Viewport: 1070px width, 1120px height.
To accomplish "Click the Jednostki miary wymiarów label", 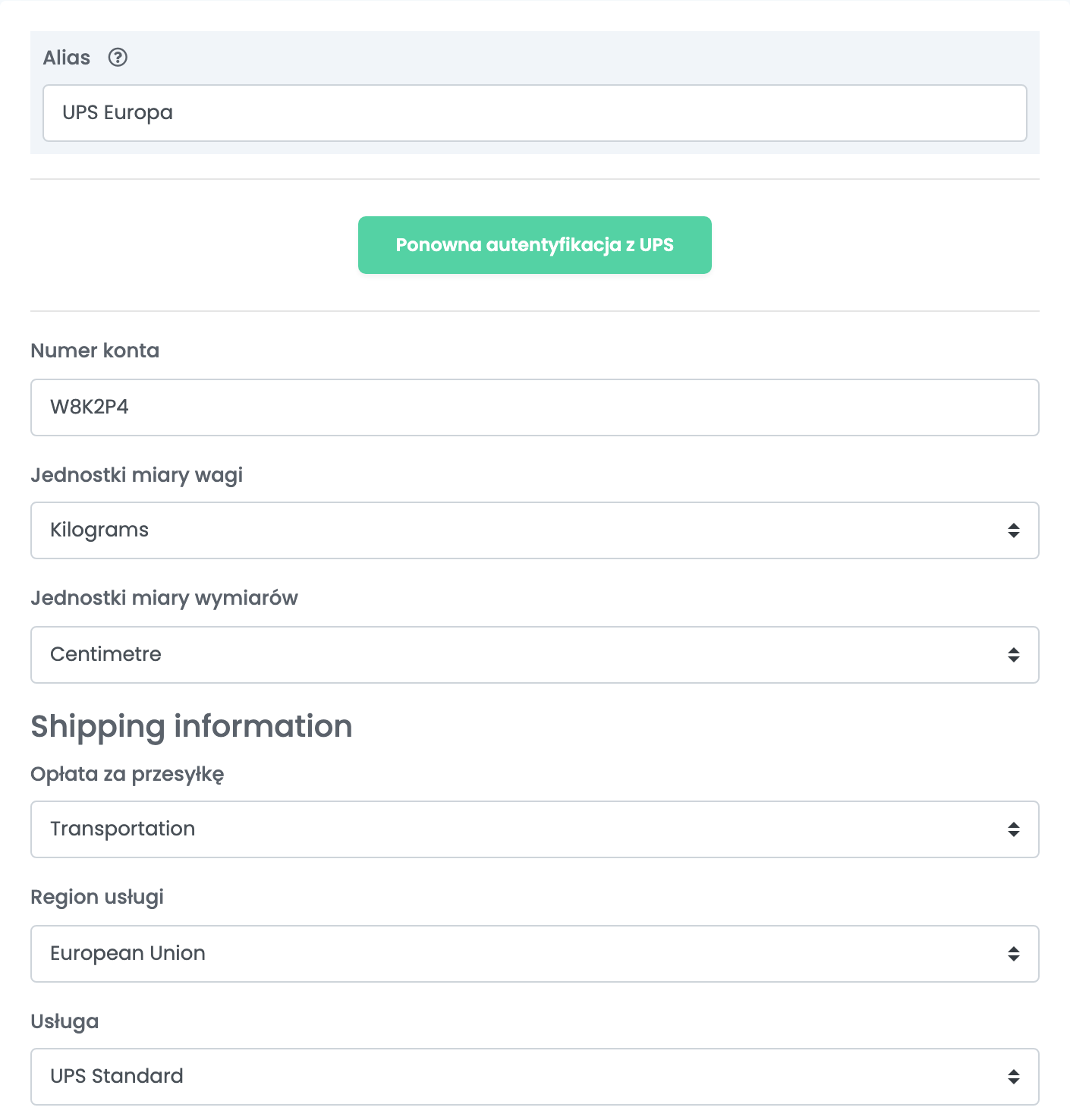I will pyautogui.click(x=165, y=599).
